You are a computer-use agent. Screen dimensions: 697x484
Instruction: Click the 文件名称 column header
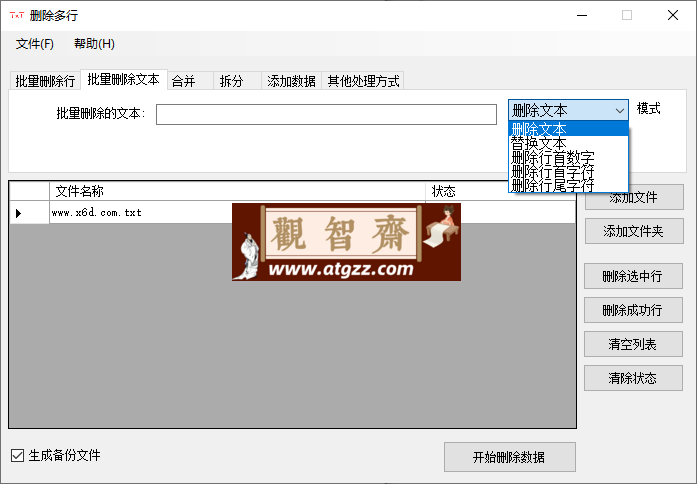click(237, 191)
